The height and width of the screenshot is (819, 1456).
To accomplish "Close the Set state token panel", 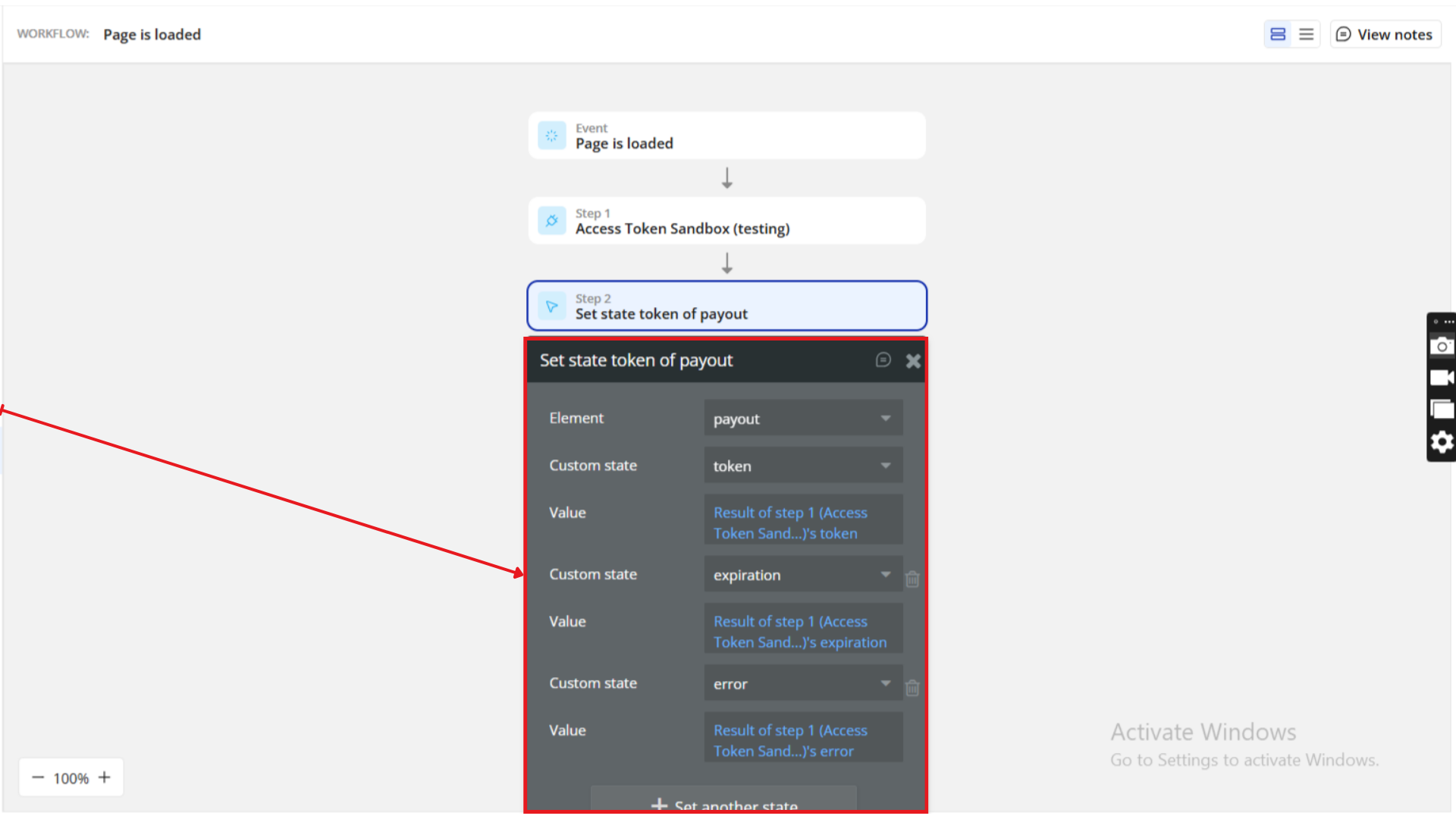I will click(913, 361).
